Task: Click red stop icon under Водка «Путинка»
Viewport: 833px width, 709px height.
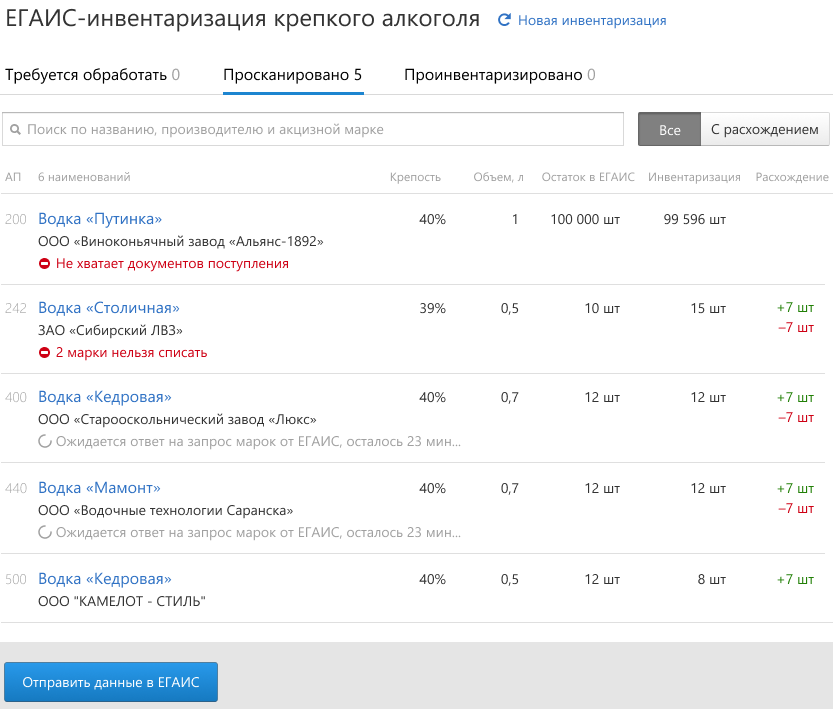Action: [x=45, y=263]
